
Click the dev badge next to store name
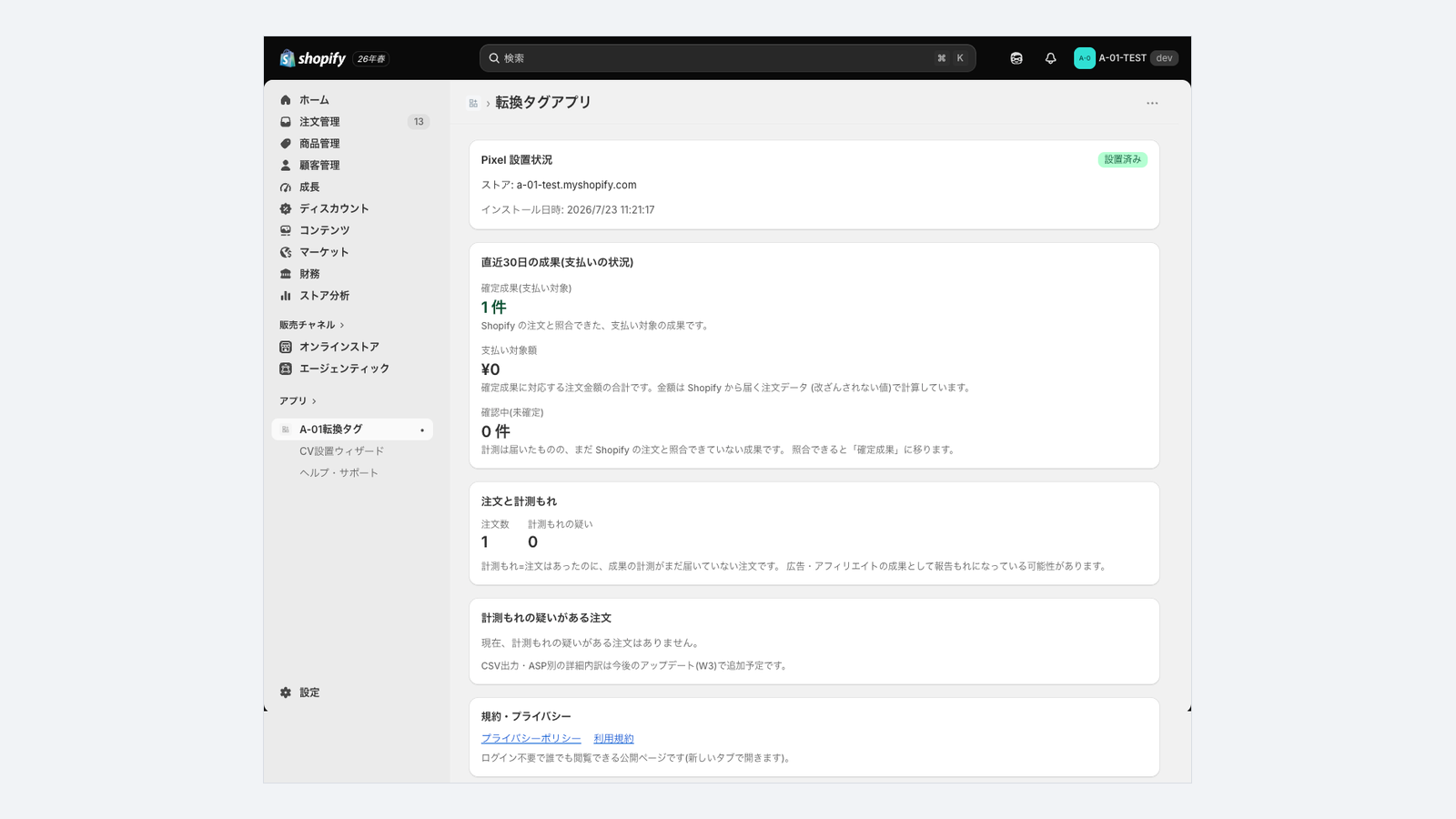1164,58
